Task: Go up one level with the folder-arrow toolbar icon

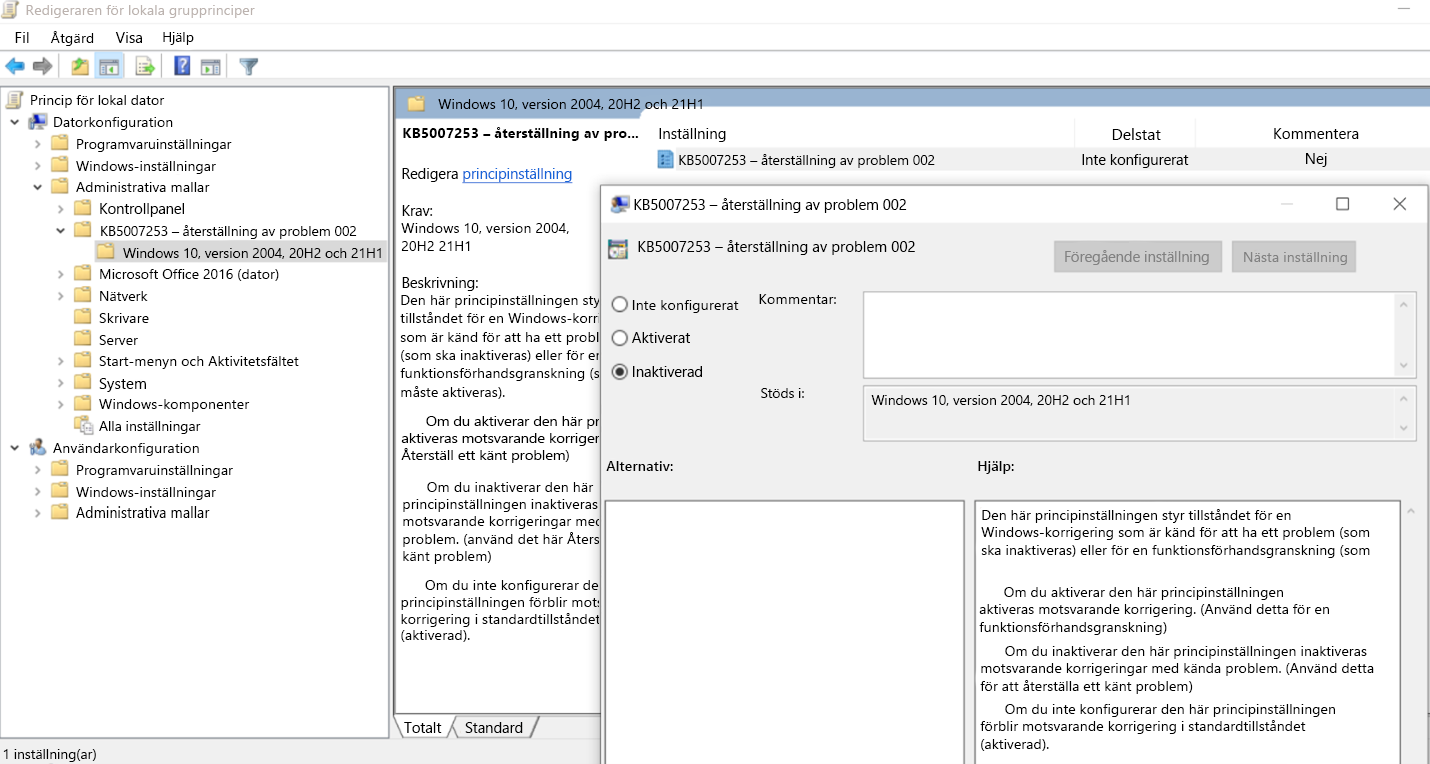Action: coord(80,67)
